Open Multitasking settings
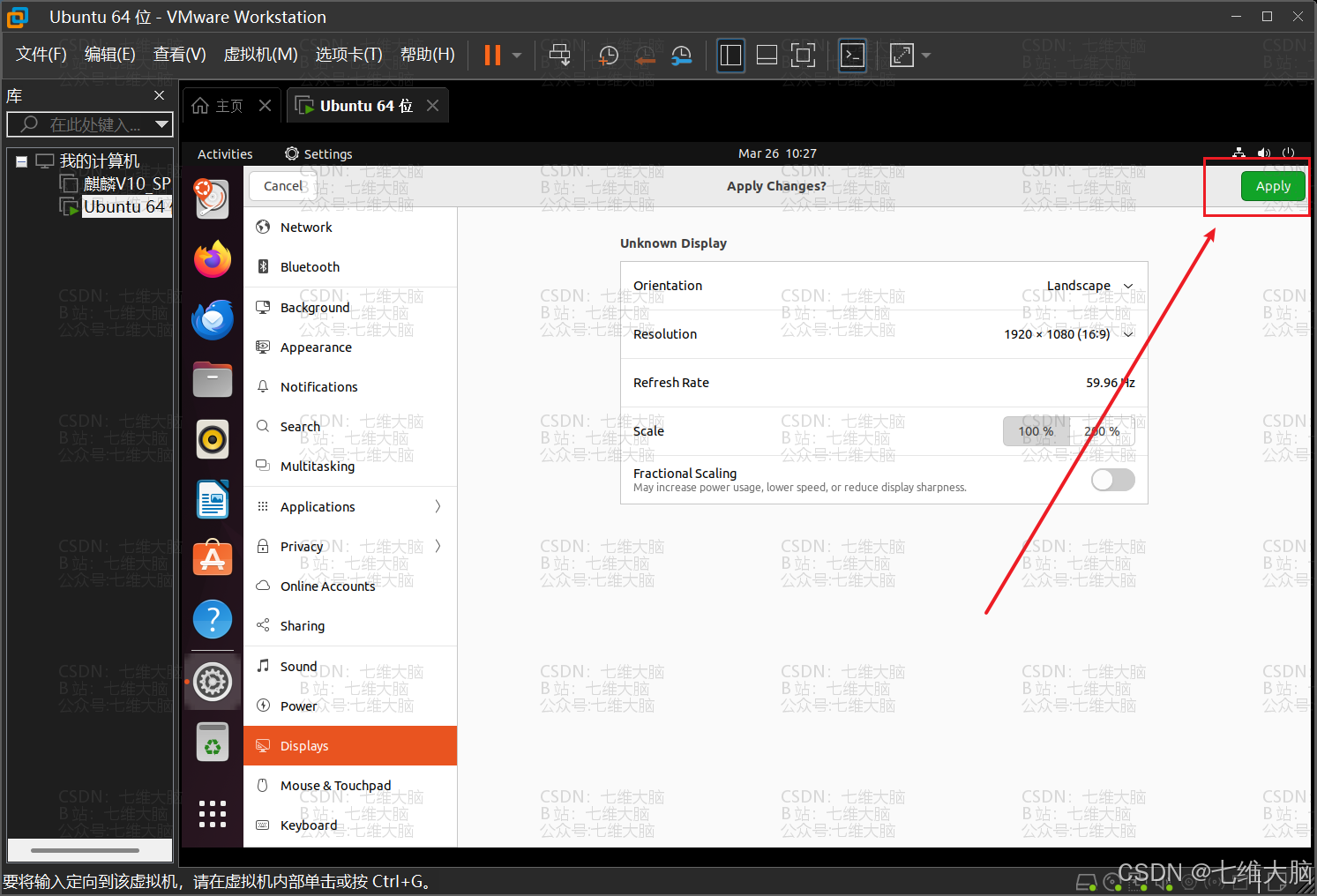Viewport: 1317px width, 896px height. [x=350, y=467]
